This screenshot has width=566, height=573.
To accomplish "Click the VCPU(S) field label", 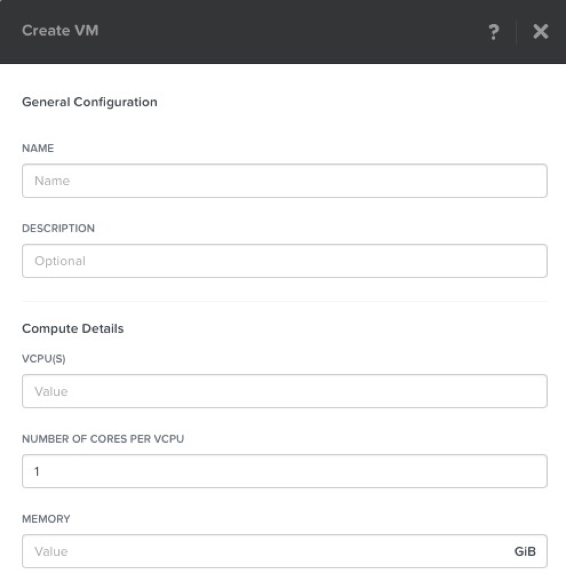I will [x=44, y=359].
